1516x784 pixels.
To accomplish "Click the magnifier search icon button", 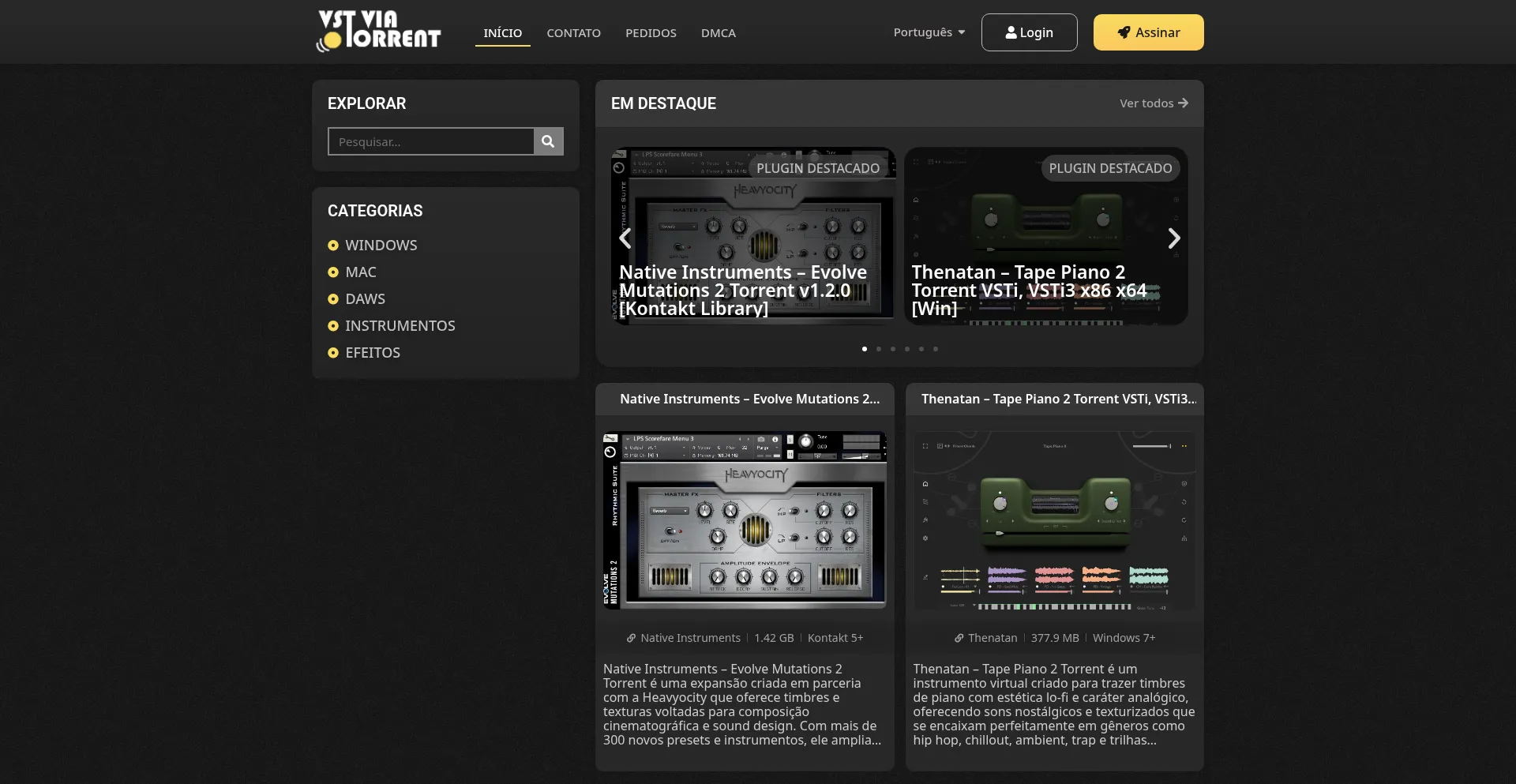I will tap(548, 141).
